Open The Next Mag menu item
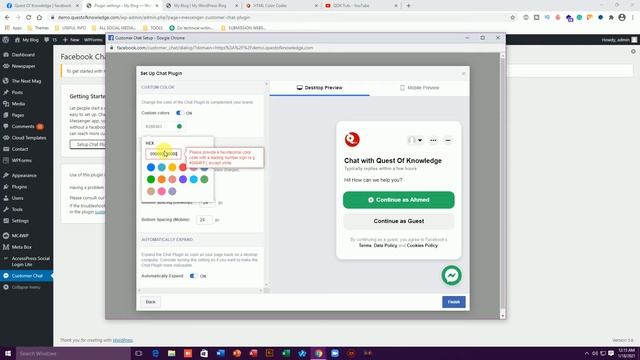Screen dimensions: 640x360 pyautogui.click(x=27, y=81)
